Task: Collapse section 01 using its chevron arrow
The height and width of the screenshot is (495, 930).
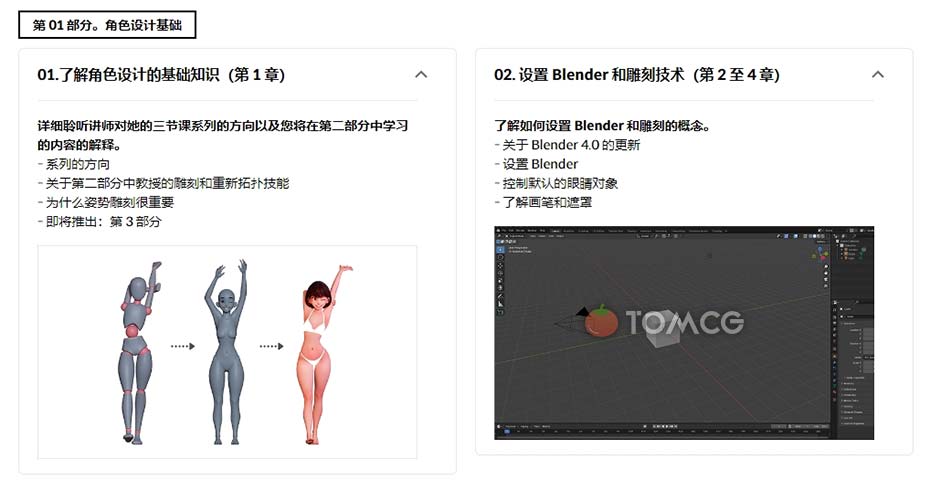Action: [x=421, y=75]
